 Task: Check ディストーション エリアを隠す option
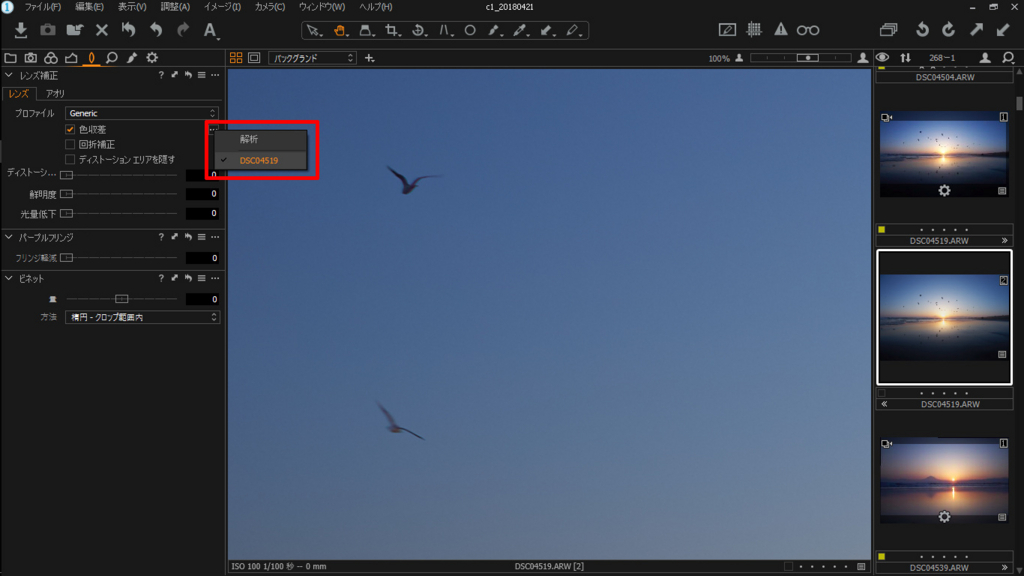click(70, 159)
